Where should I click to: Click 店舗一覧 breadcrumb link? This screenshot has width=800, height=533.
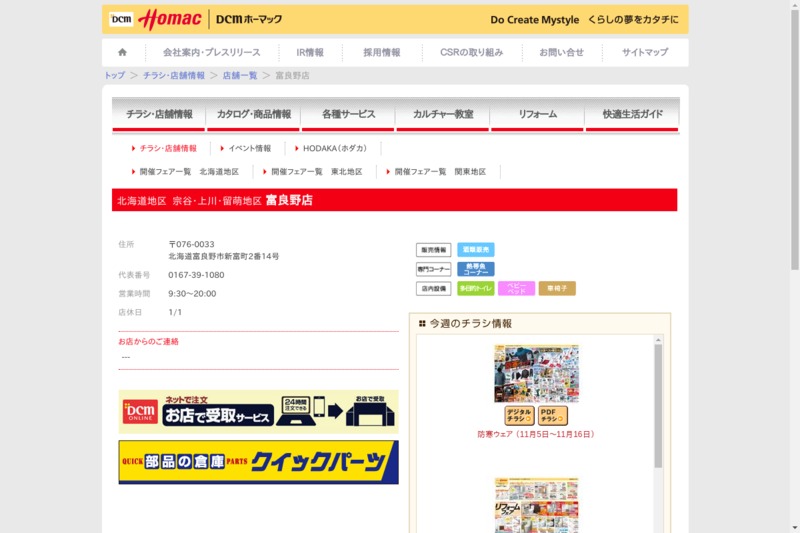(x=240, y=75)
